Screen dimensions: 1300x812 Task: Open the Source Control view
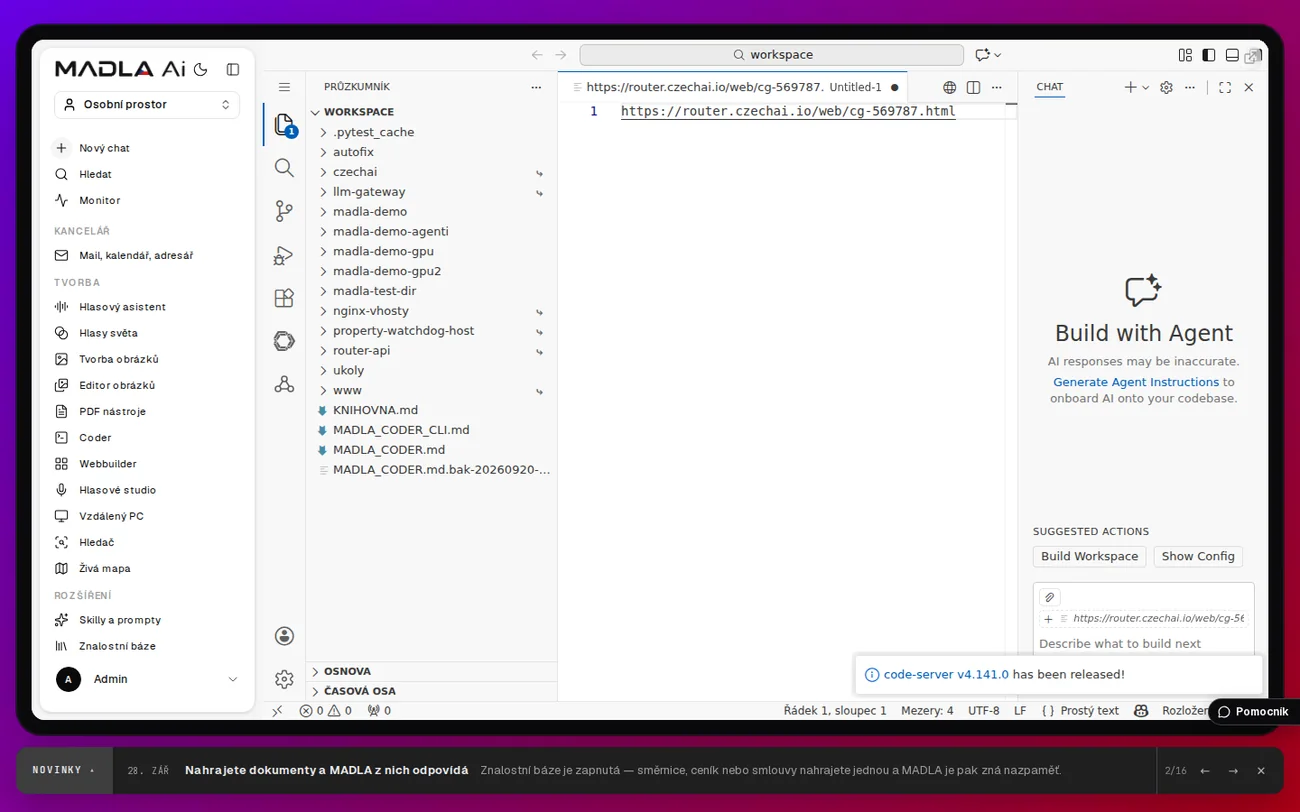[x=284, y=211]
